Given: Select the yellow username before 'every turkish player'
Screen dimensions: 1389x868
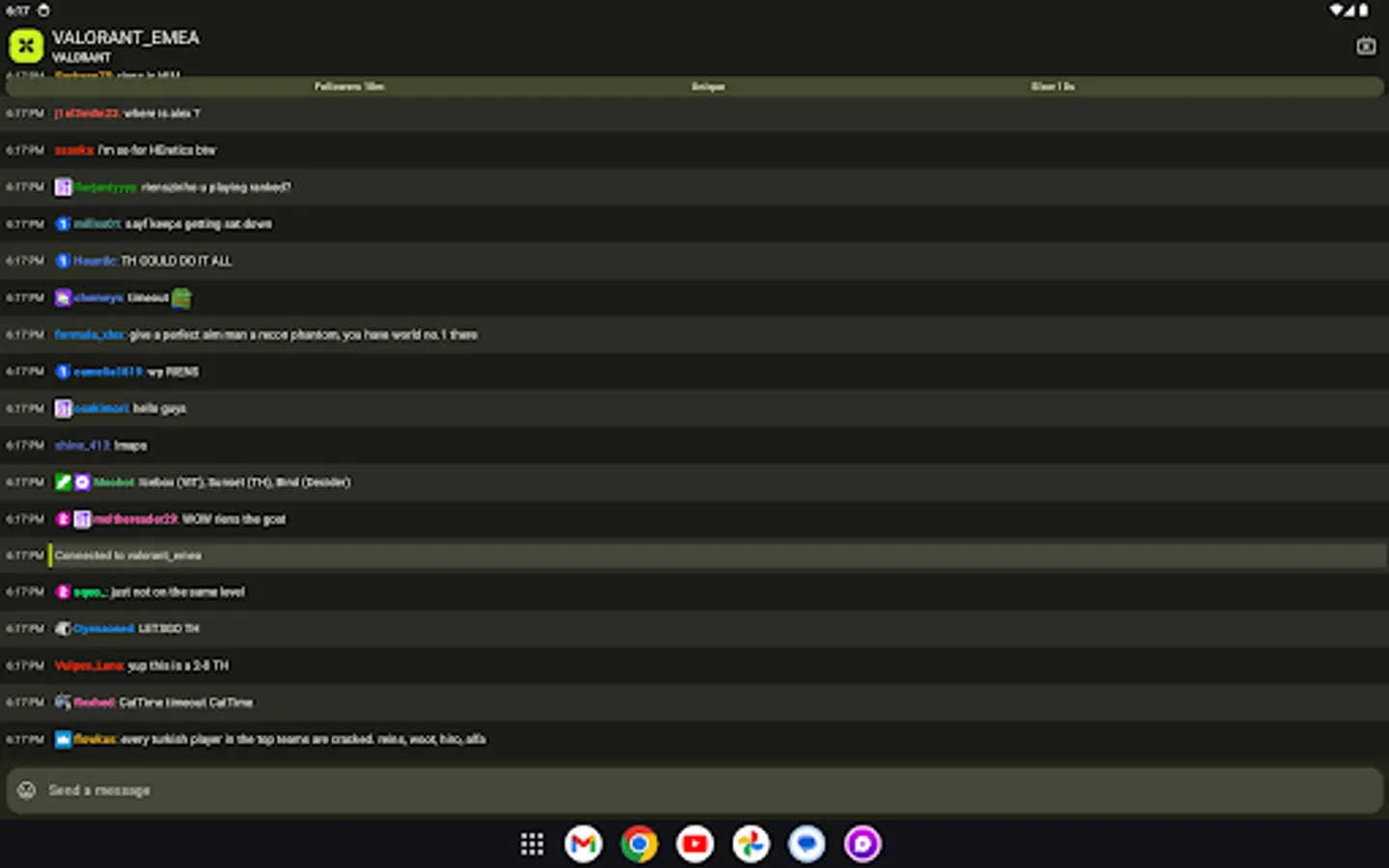Looking at the screenshot, I should [x=95, y=740].
